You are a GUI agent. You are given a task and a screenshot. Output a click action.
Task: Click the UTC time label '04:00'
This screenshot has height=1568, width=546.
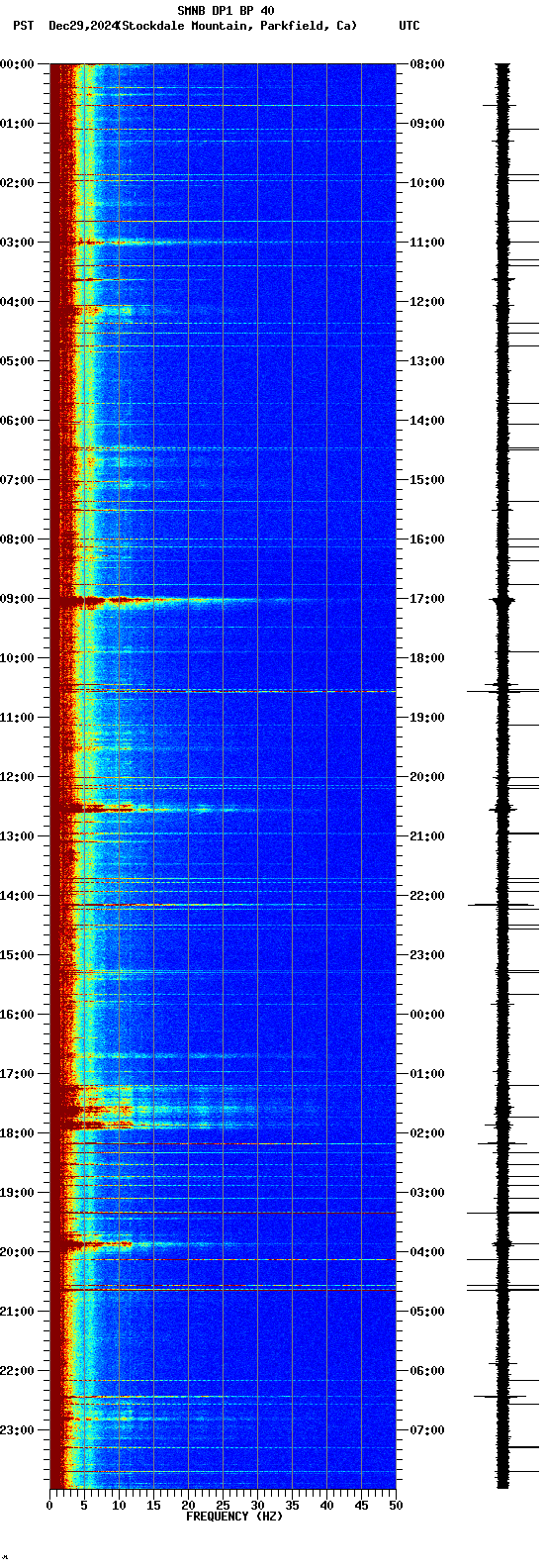pyautogui.click(x=427, y=1252)
